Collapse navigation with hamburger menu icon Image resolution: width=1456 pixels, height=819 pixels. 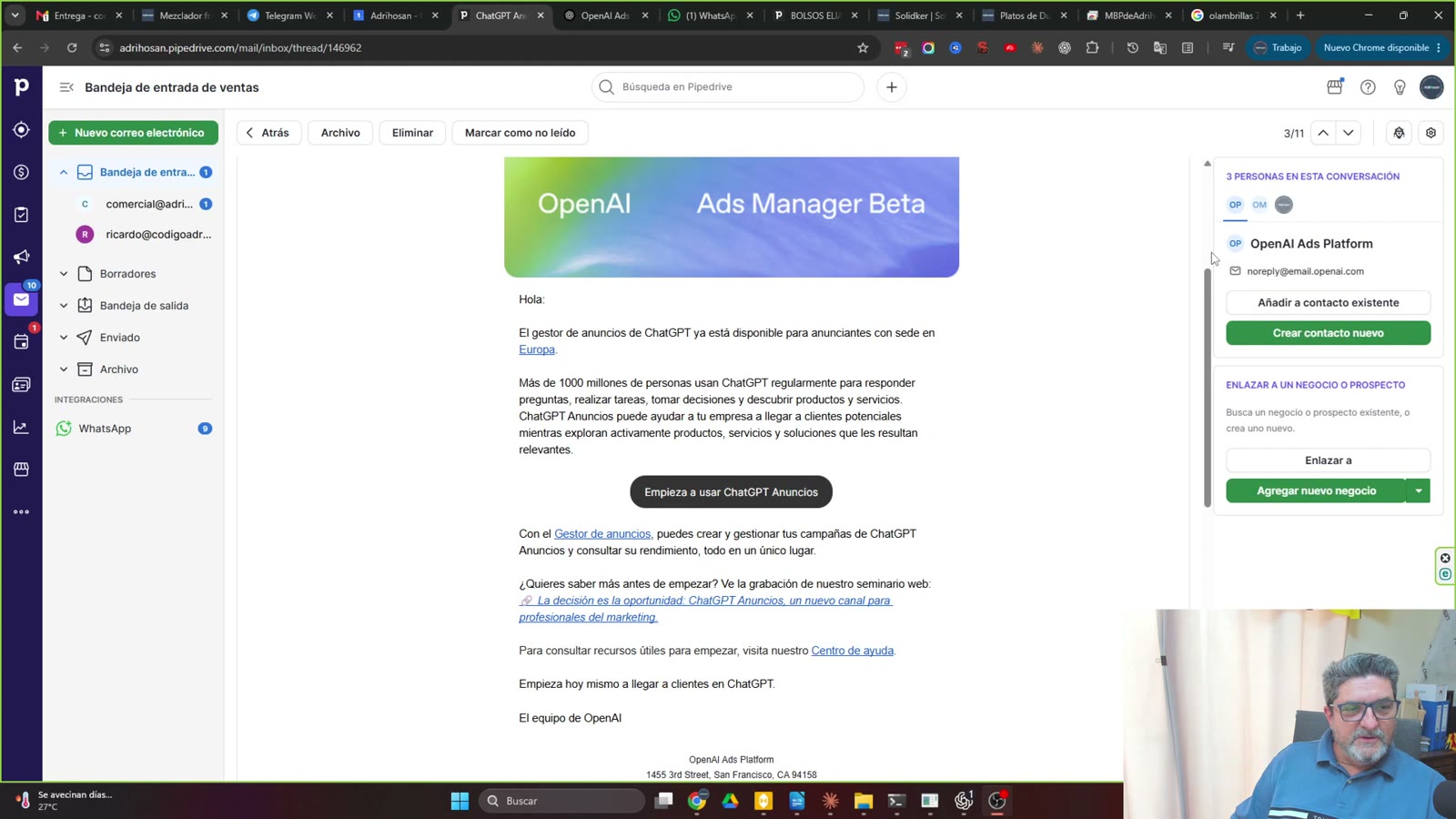point(66,87)
